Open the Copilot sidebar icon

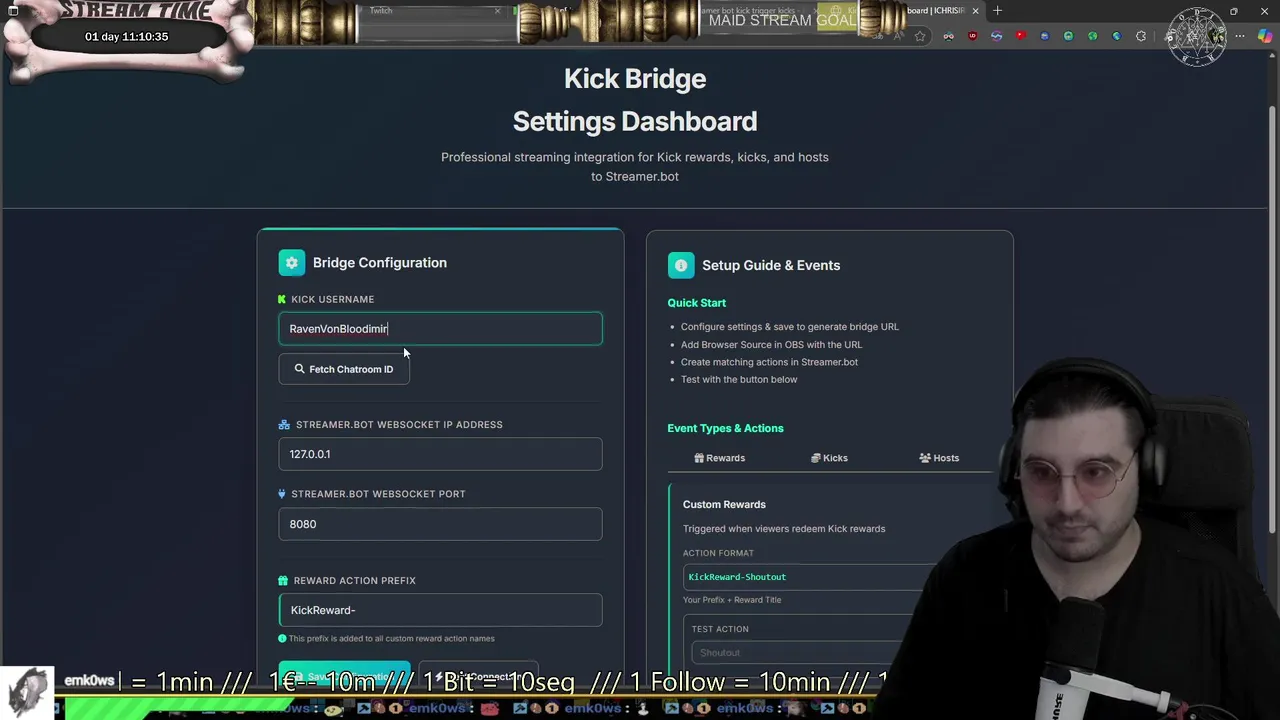coord(1266,36)
